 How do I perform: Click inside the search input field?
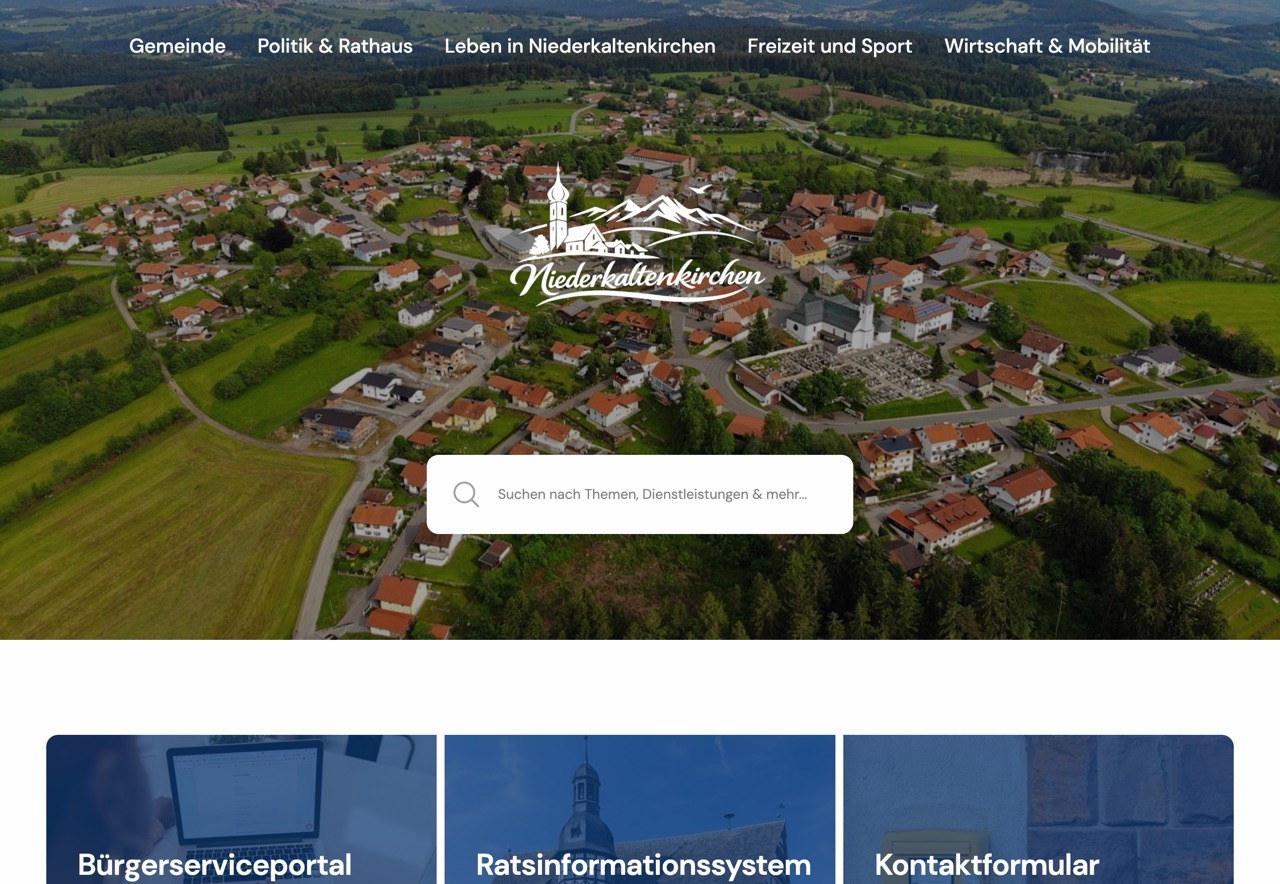coord(660,493)
